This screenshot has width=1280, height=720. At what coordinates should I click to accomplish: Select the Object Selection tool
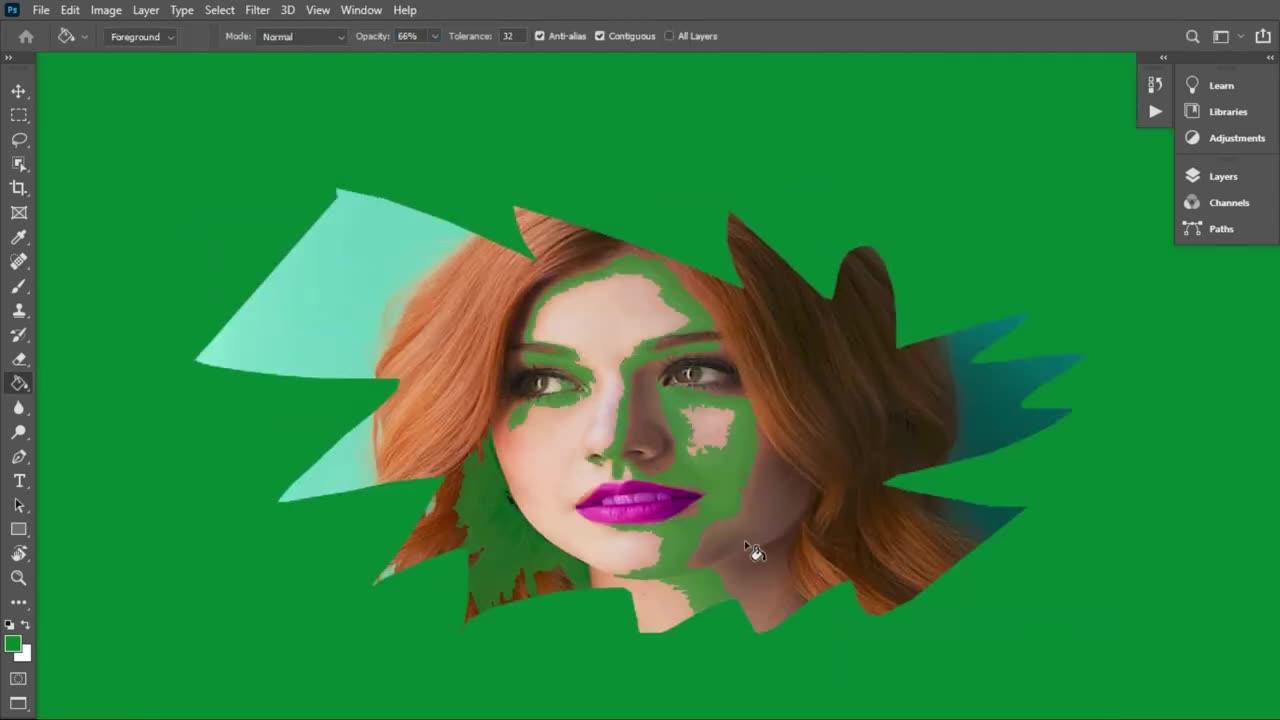(x=19, y=164)
